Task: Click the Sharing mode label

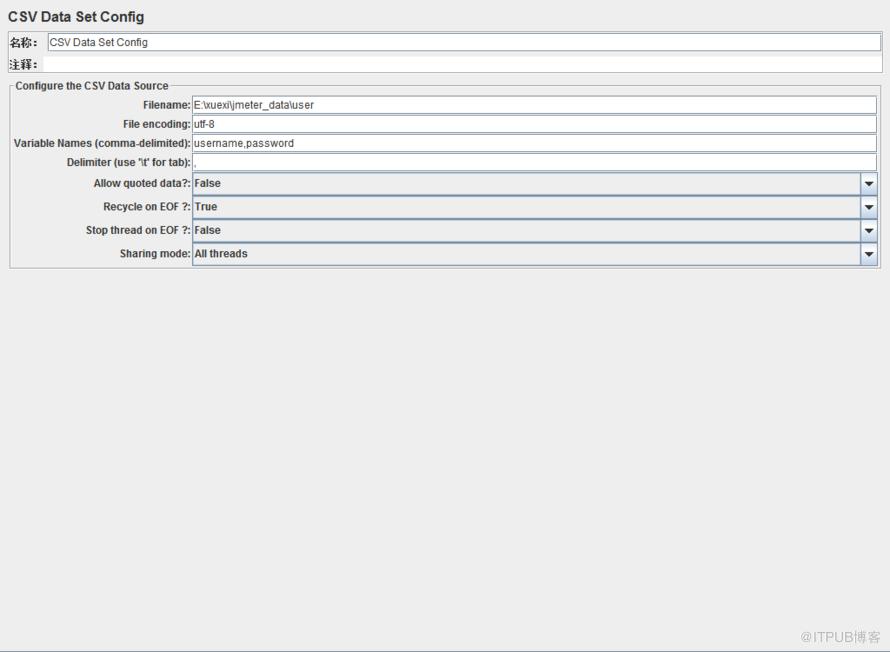Action: pyautogui.click(x=155, y=254)
